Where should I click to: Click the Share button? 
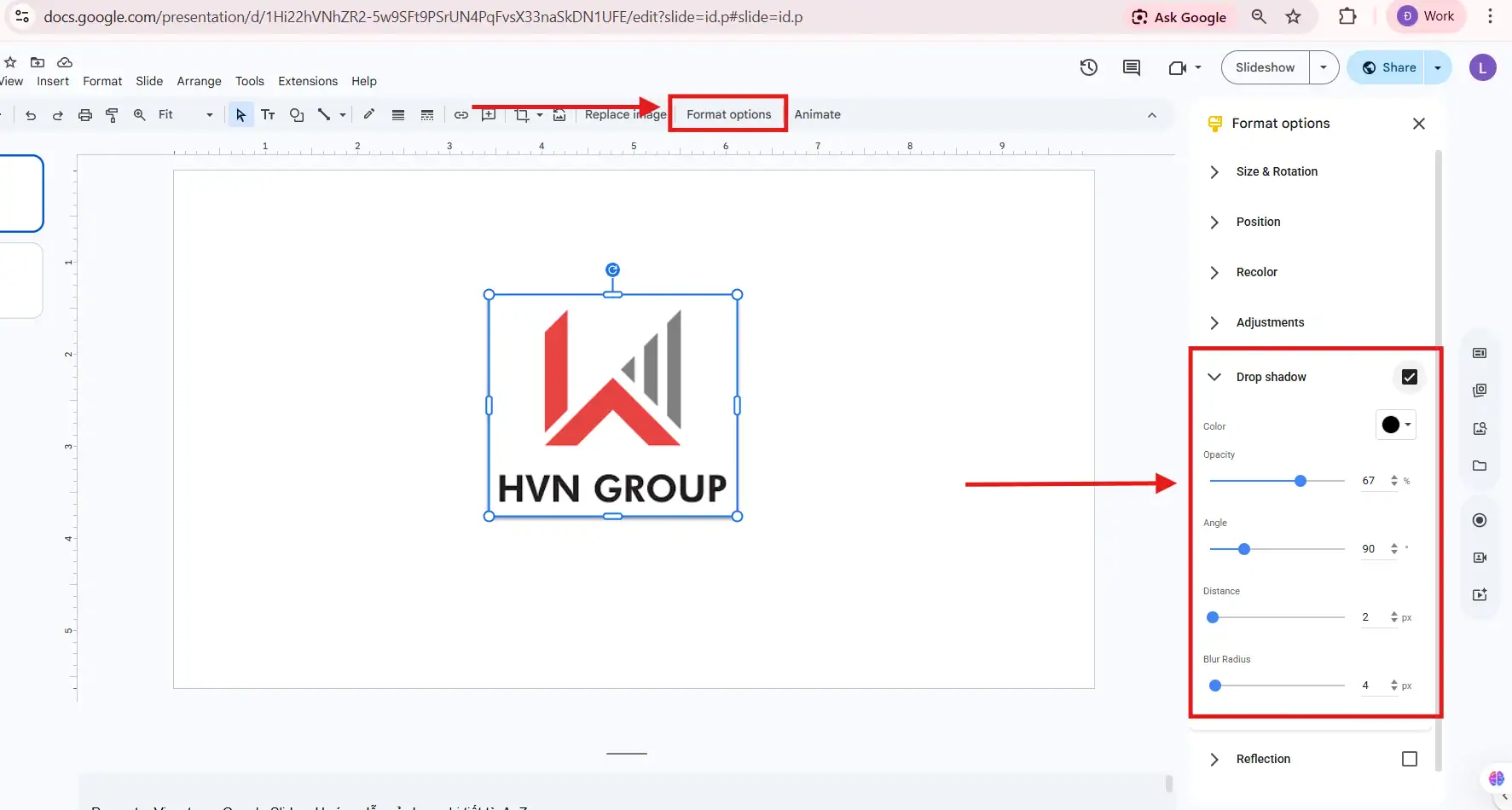click(x=1389, y=67)
